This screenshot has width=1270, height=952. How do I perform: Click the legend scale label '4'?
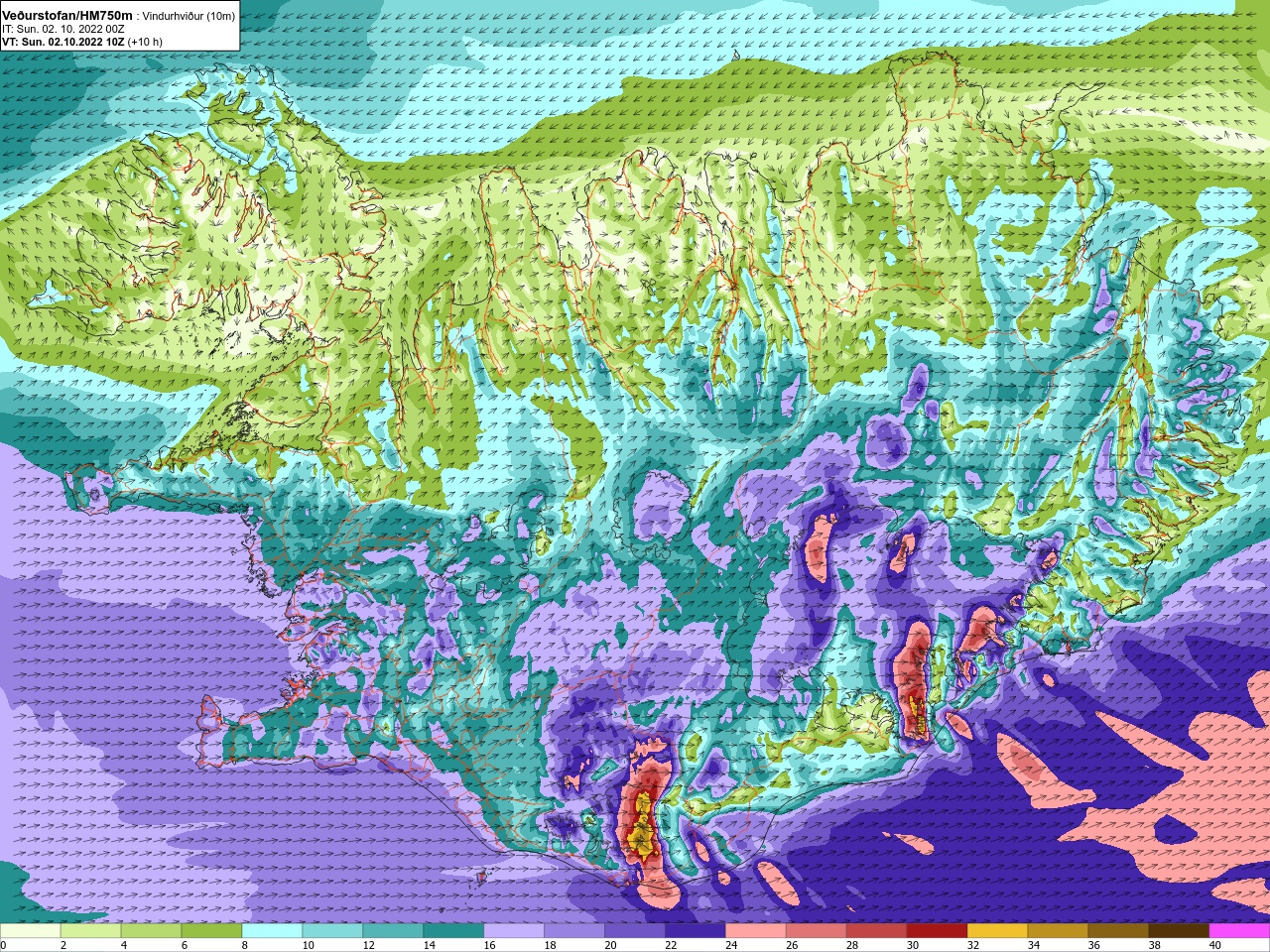124,946
